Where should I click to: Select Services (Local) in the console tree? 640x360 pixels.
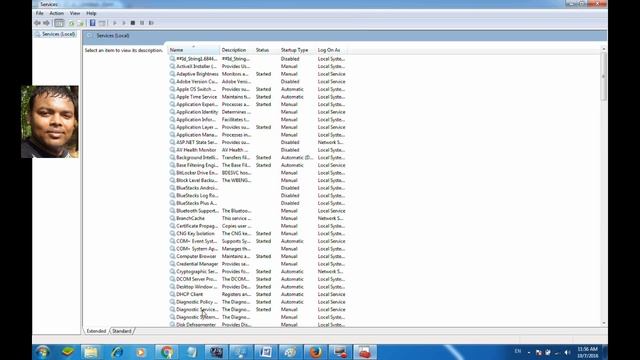(58, 34)
